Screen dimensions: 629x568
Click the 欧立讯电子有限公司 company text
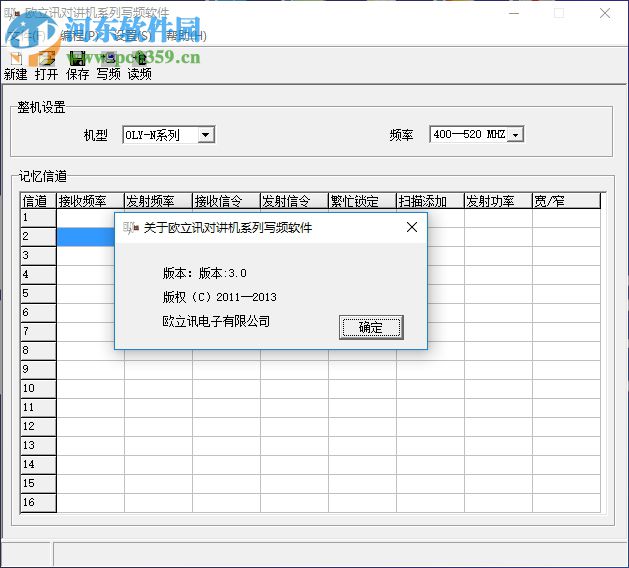click(x=216, y=321)
